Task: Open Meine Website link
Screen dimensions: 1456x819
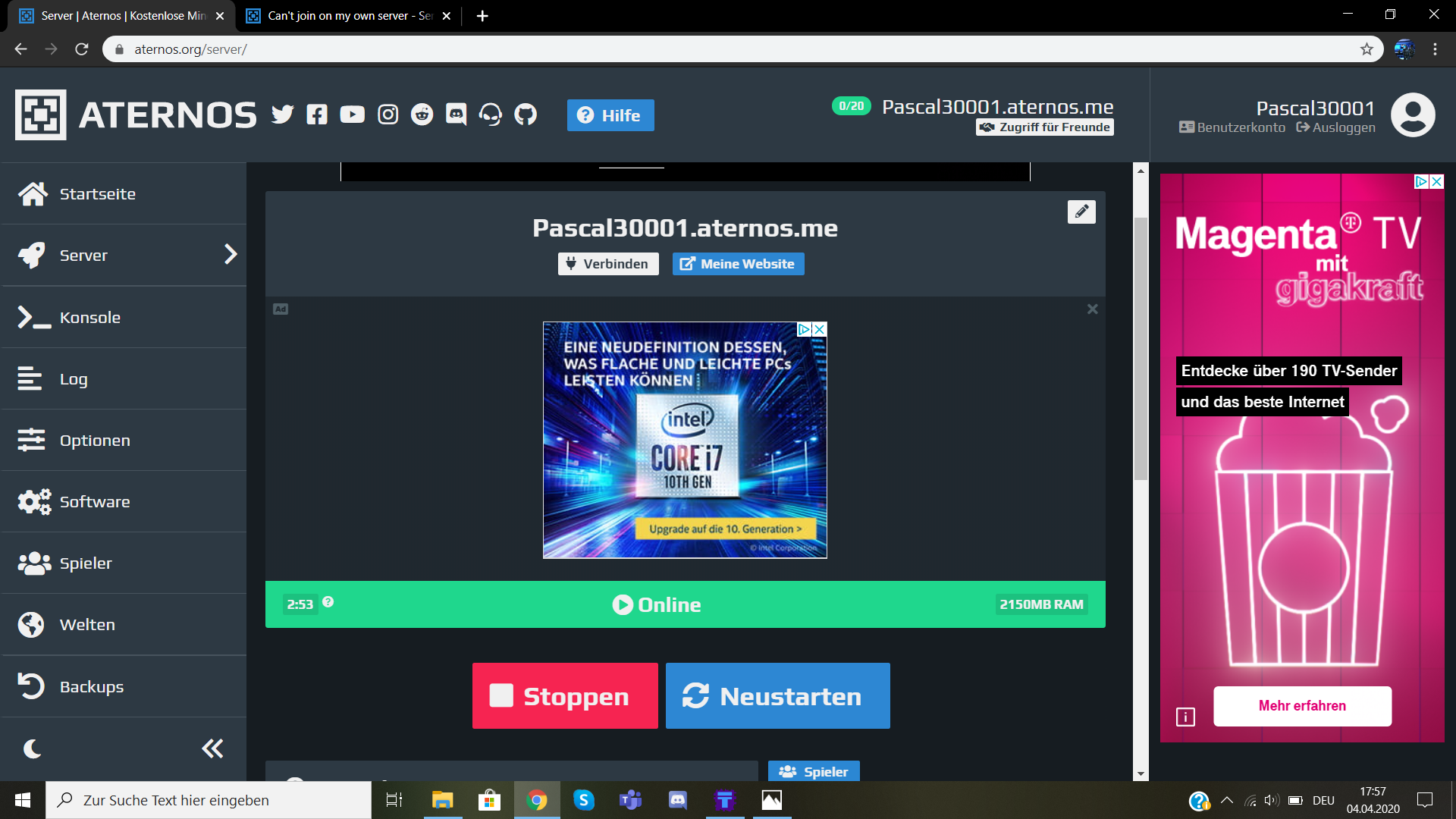Action: pyautogui.click(x=739, y=264)
